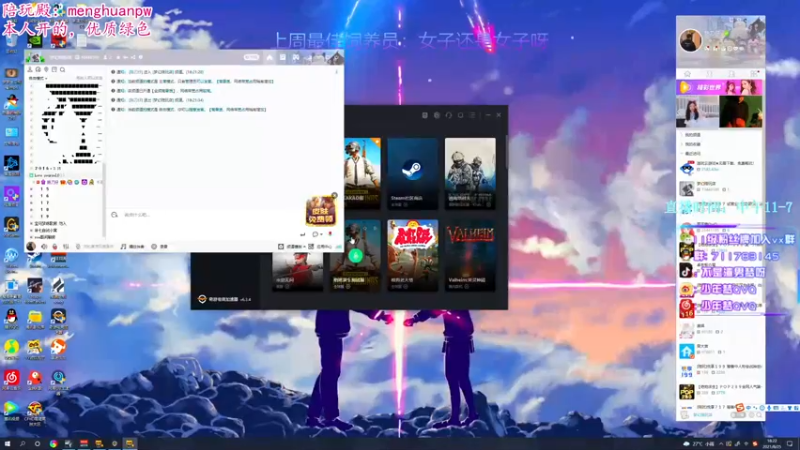This screenshot has width=800, height=450.
Task: Click list icon in channel sidebar toolbar
Action: pos(55,69)
